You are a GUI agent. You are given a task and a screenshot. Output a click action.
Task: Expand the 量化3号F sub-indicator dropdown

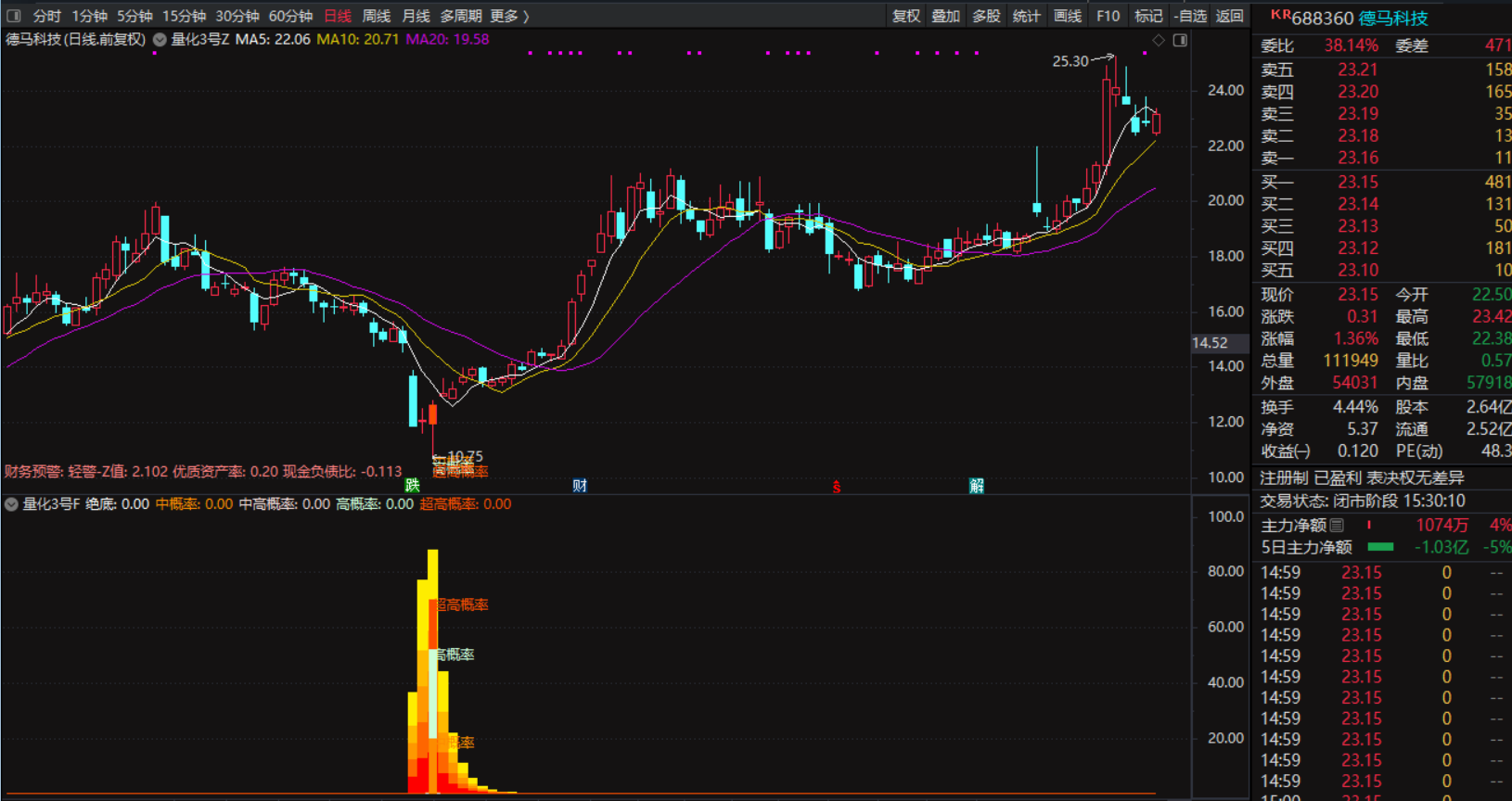[x=11, y=504]
